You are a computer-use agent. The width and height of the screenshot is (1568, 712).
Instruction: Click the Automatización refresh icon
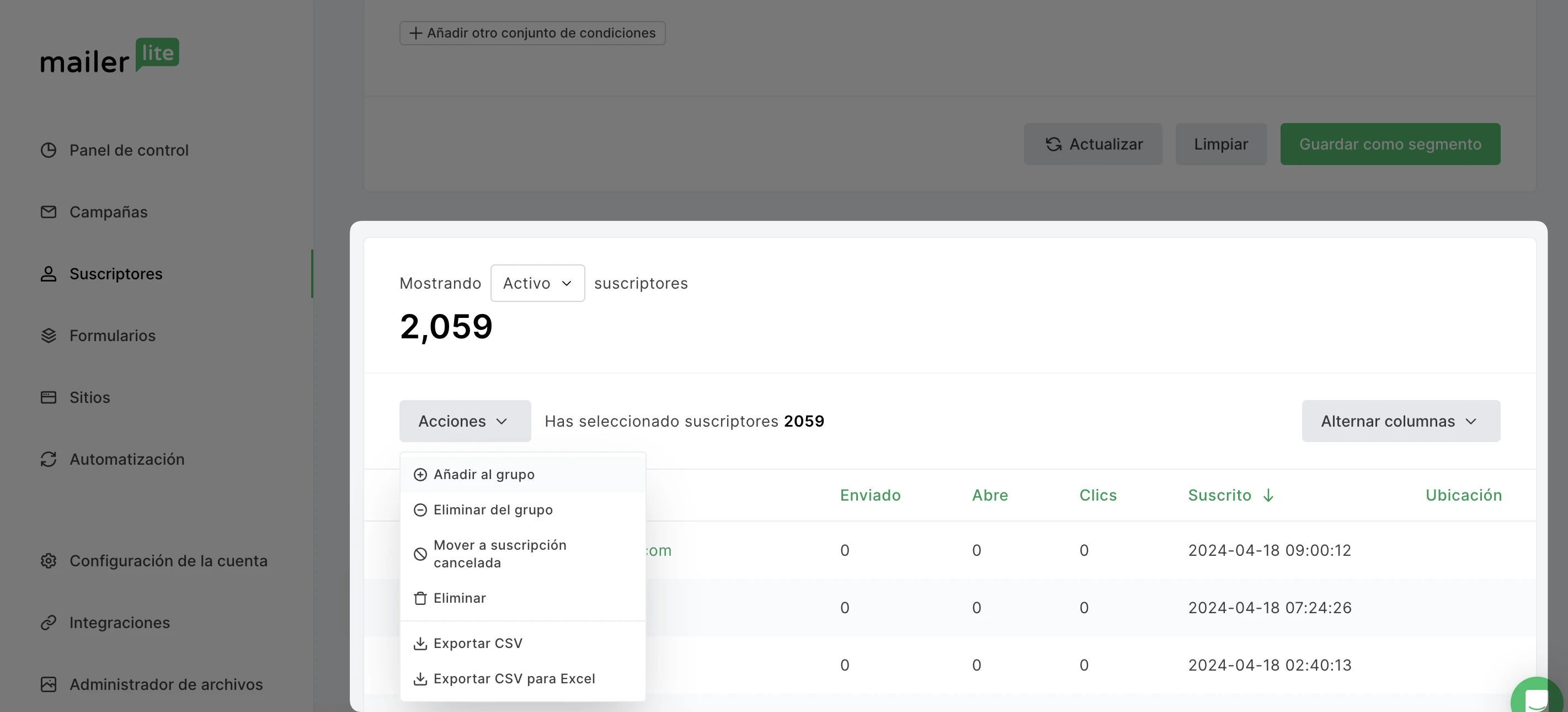tap(48, 459)
